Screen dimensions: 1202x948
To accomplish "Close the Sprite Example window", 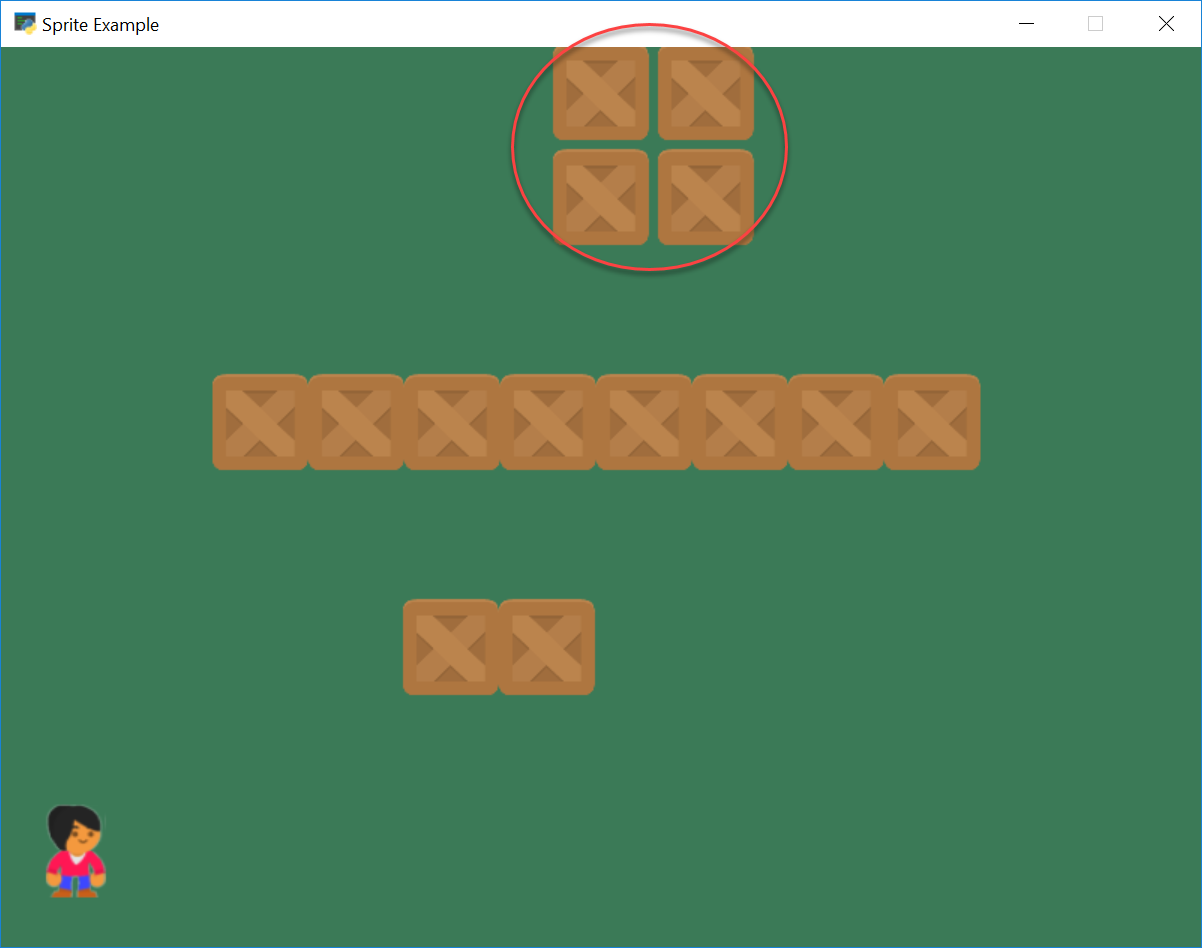I will coord(1165,24).
